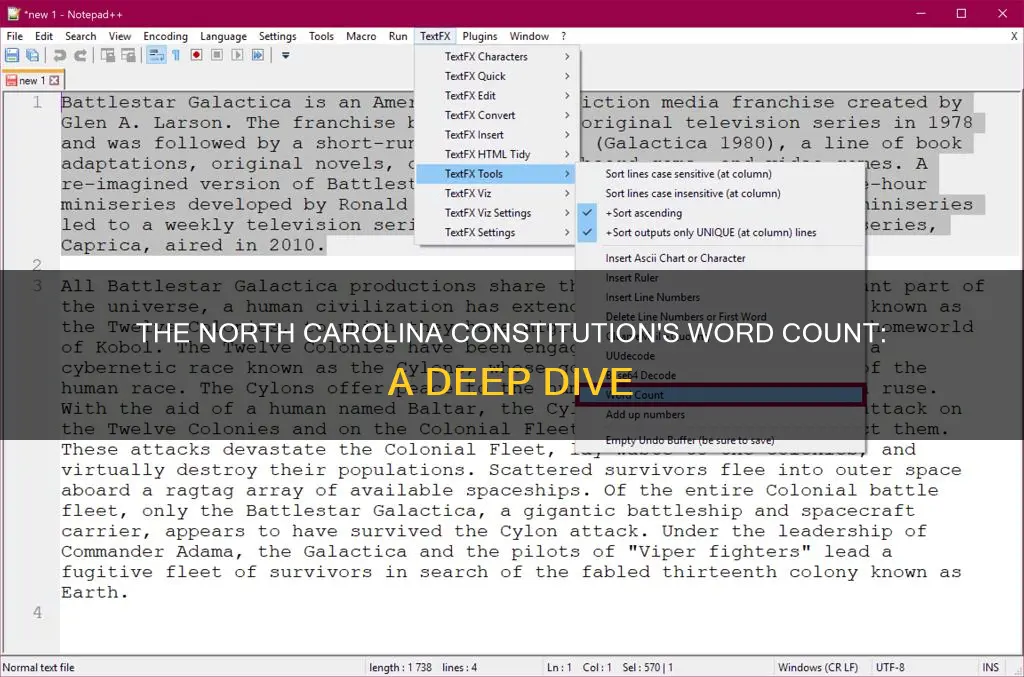Play the recorded macro
1024x677 pixels.
(237, 55)
